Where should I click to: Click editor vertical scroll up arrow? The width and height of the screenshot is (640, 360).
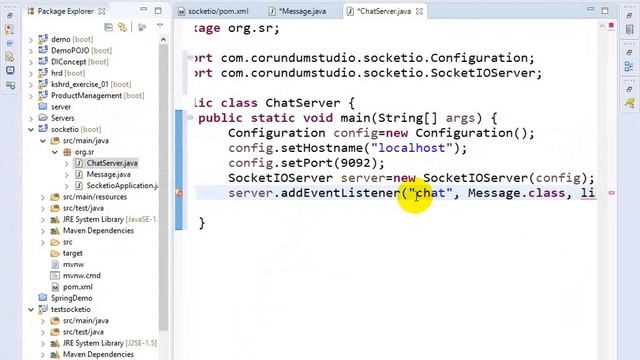(x=602, y=26)
